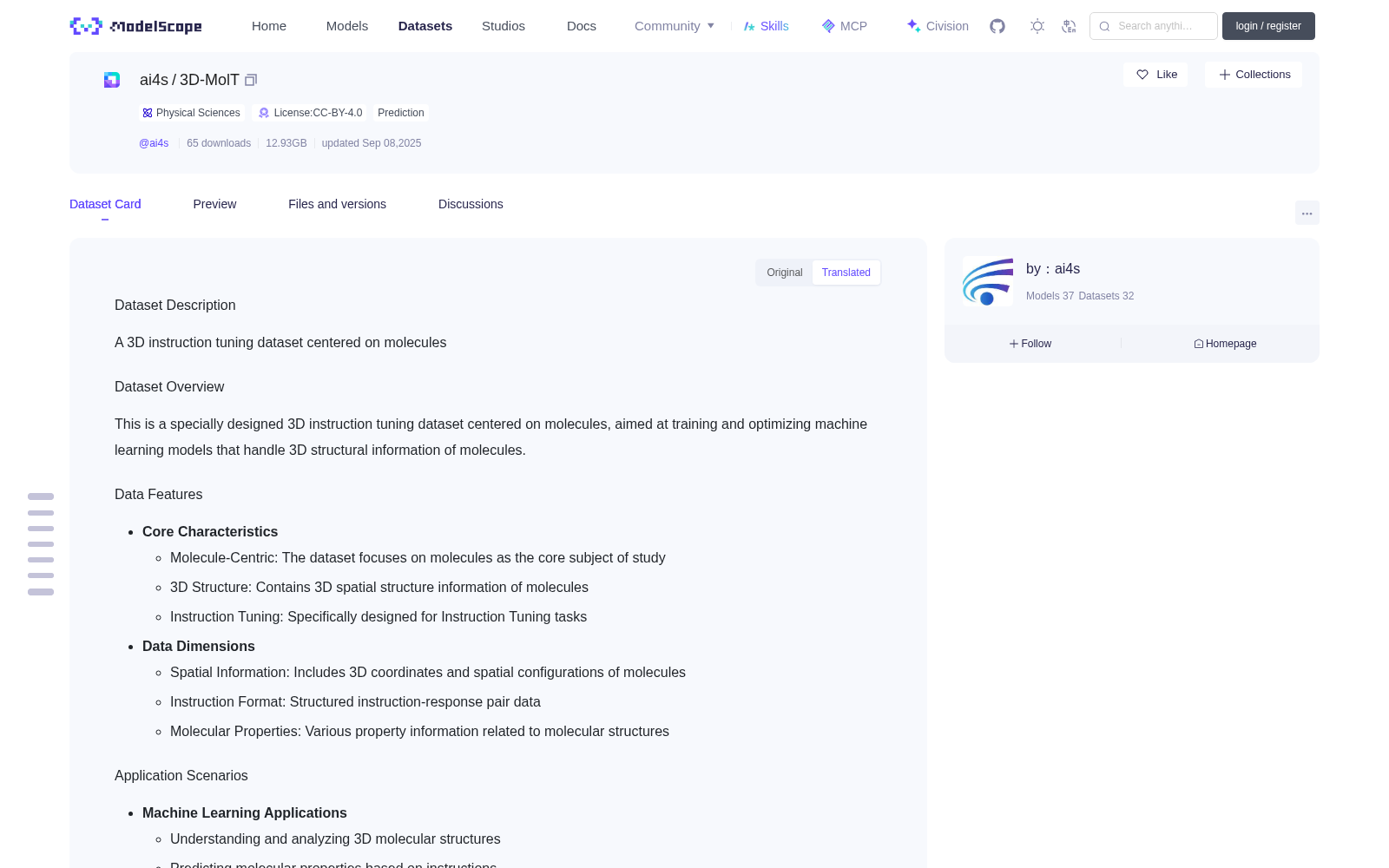The image size is (1389, 868).
Task: Click the "Dataset Description" heading
Action: tap(175, 306)
